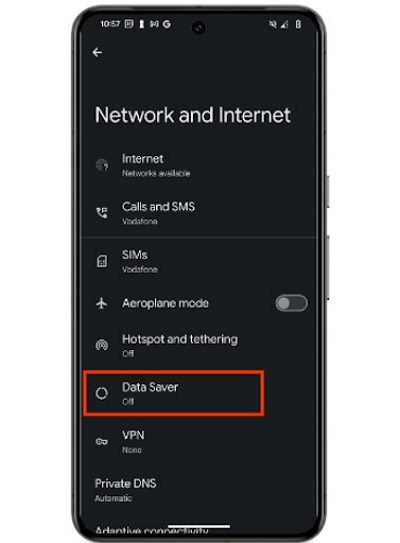Tap the Calls and SMS phone icon
The width and height of the screenshot is (400, 543).
[102, 213]
